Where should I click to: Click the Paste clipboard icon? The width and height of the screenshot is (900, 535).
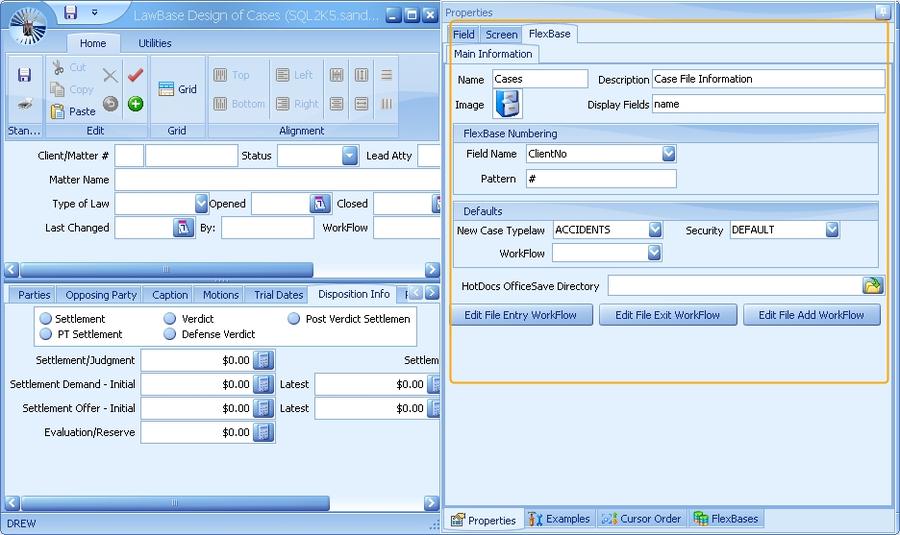(57, 111)
